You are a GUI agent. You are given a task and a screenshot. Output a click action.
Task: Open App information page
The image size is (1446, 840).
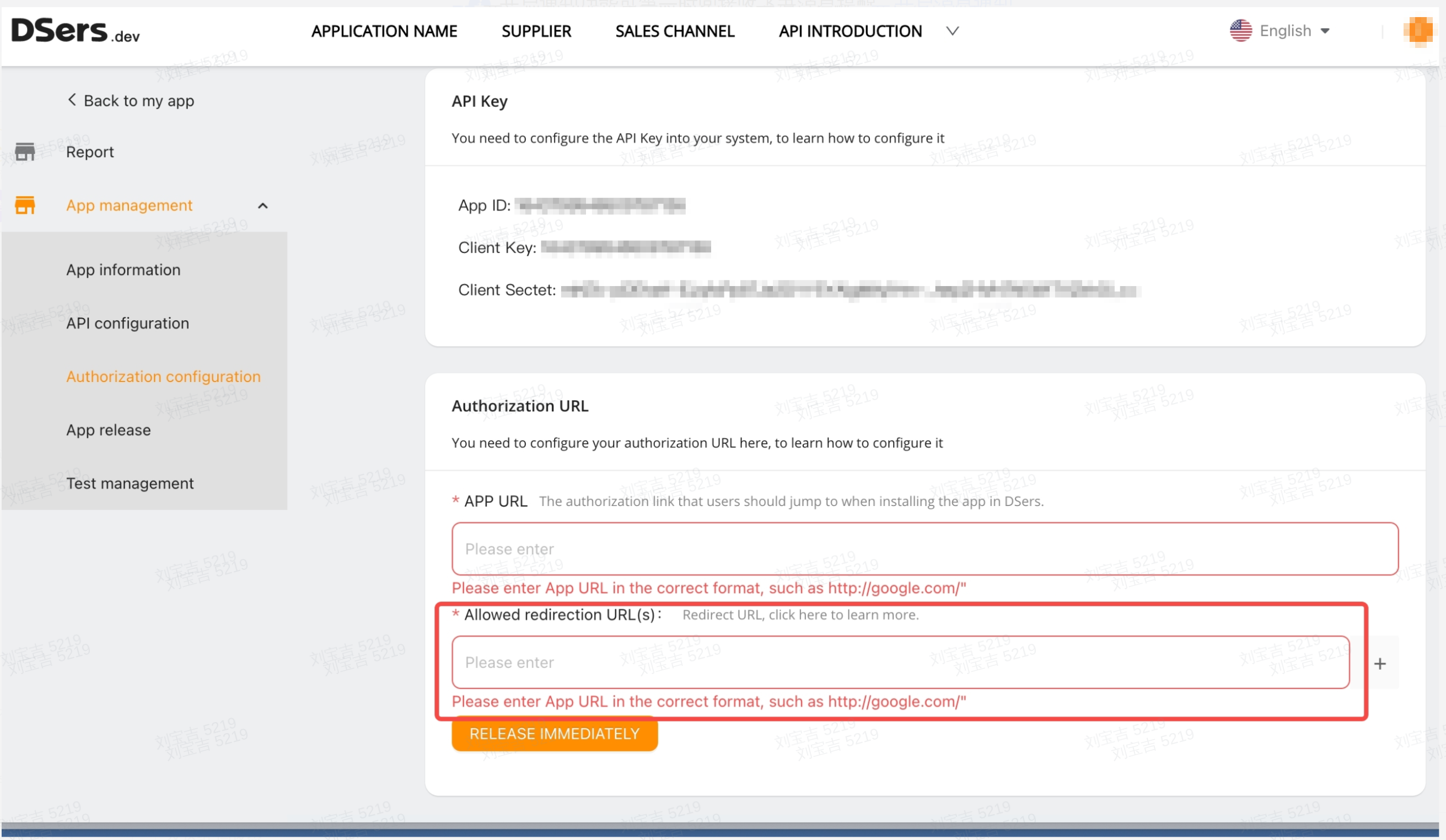[x=123, y=270]
